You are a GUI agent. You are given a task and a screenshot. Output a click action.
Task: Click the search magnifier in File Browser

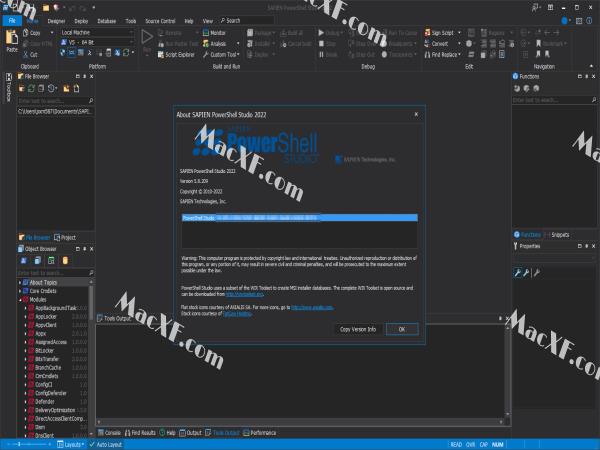pos(91,101)
